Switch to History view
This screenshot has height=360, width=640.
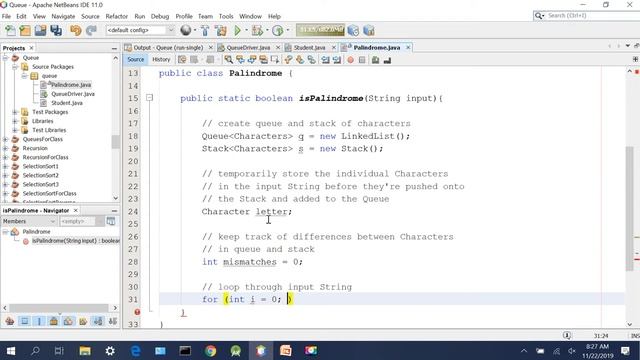coord(161,60)
